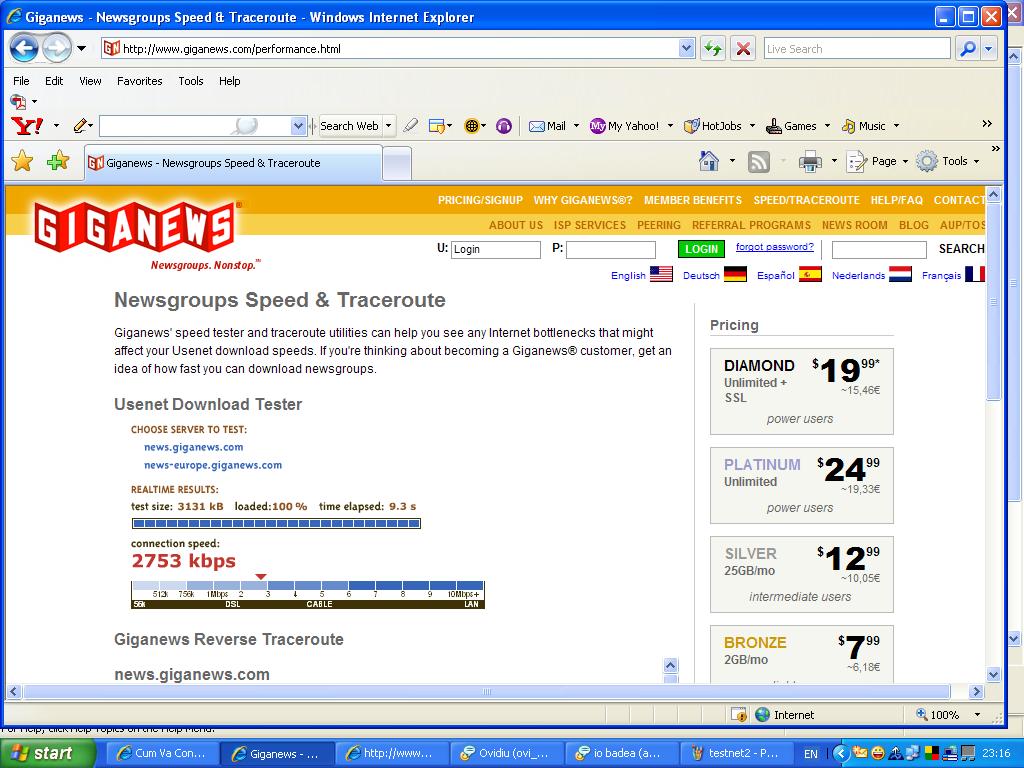
Task: Open the Favorites menu
Action: click(x=139, y=81)
